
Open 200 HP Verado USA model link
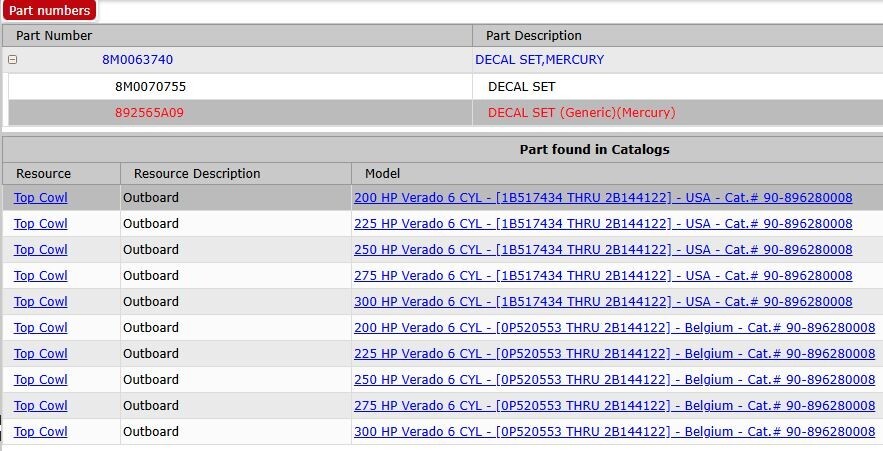[x=603, y=198]
